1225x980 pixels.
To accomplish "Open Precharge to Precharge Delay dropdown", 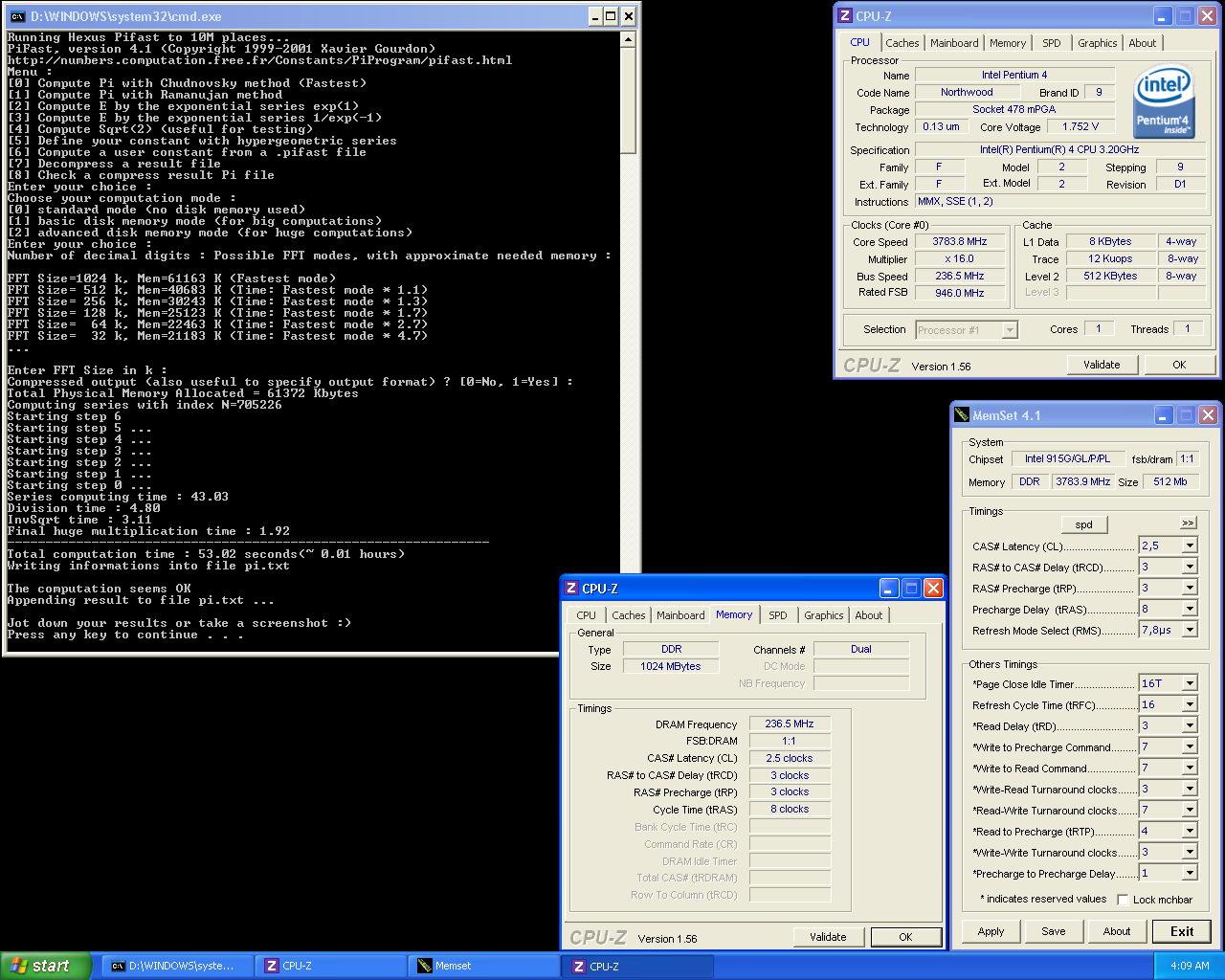I will pos(1190,873).
